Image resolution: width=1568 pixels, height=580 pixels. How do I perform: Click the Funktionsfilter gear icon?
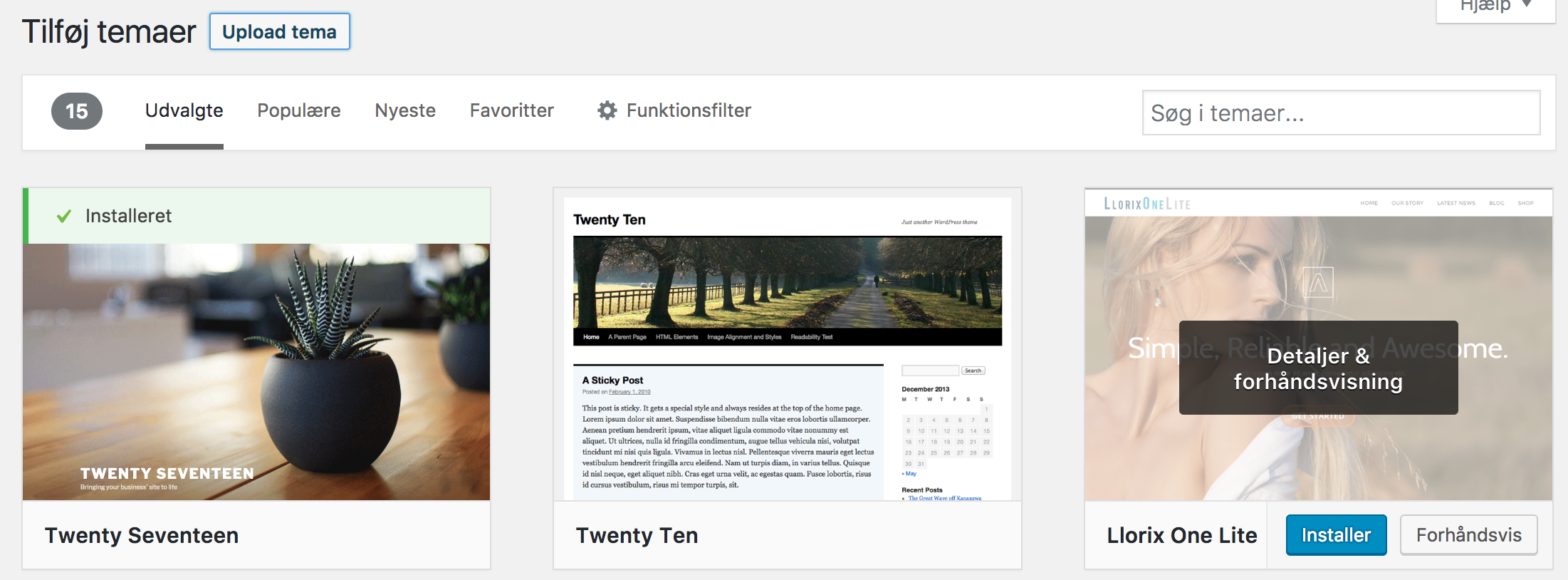[x=607, y=110]
